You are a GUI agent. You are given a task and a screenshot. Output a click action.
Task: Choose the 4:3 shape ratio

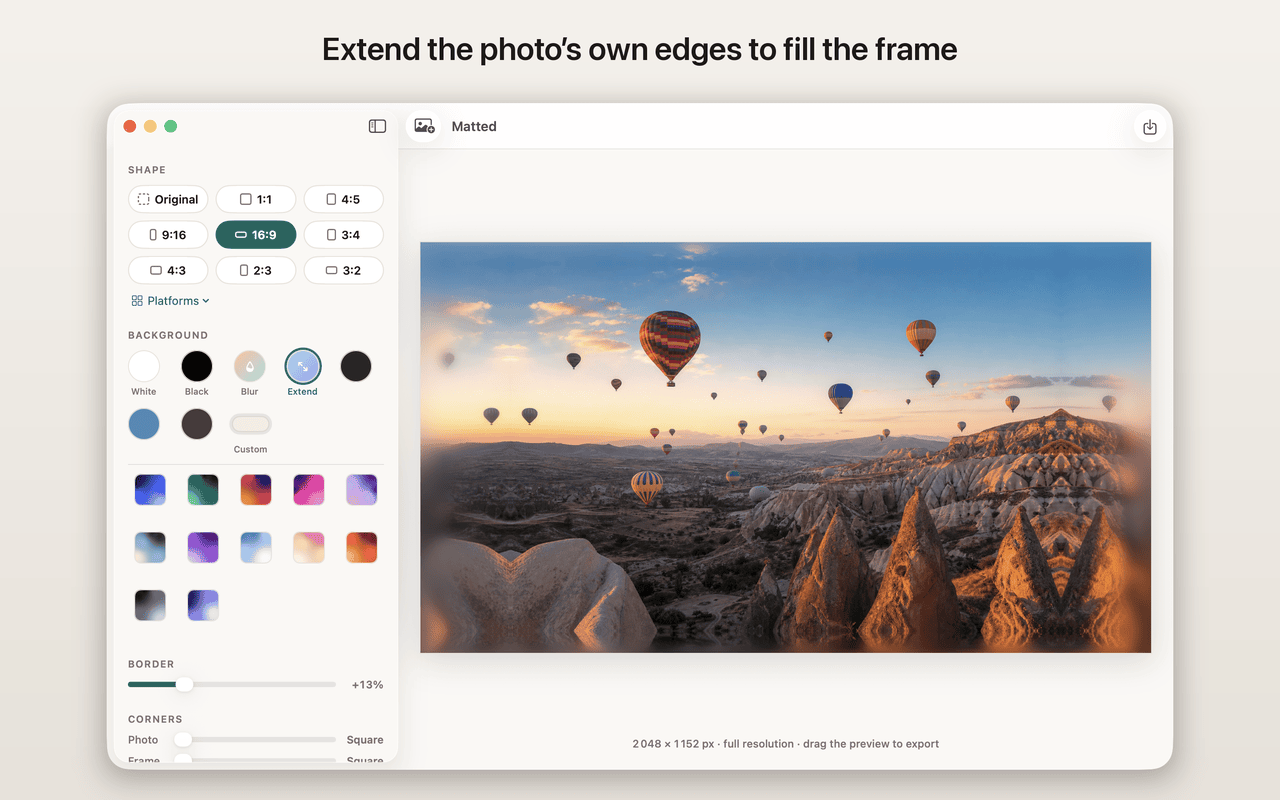[x=168, y=270]
